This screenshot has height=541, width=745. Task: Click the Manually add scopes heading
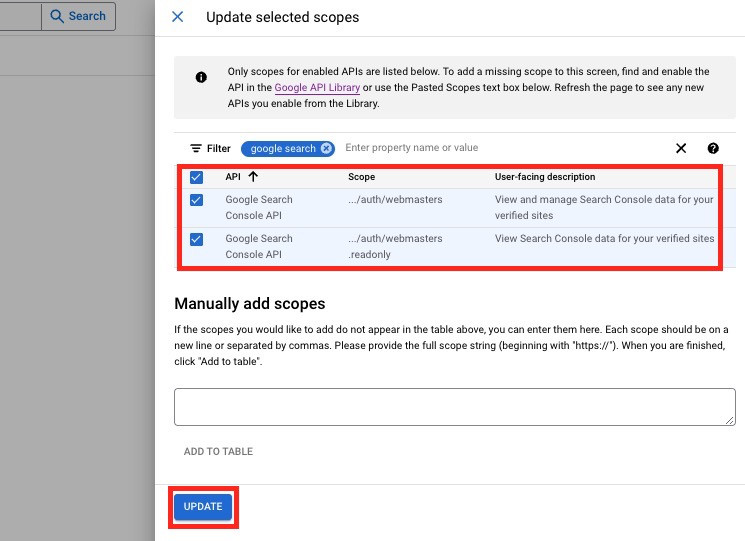[250, 304]
